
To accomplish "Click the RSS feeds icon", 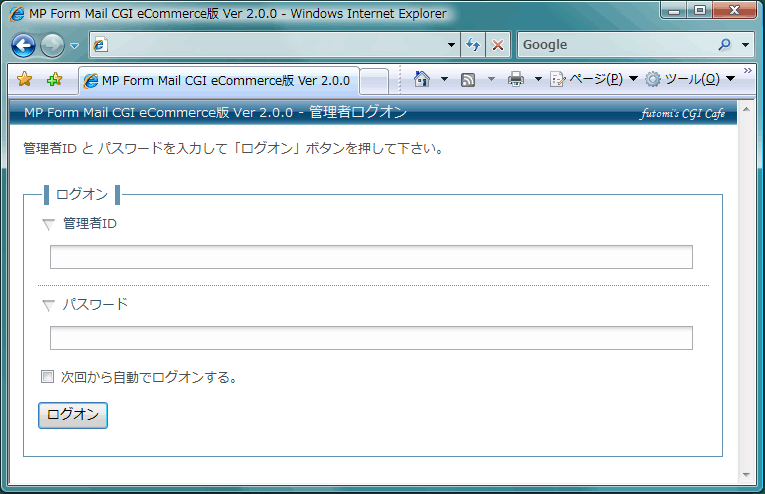I will [x=468, y=79].
